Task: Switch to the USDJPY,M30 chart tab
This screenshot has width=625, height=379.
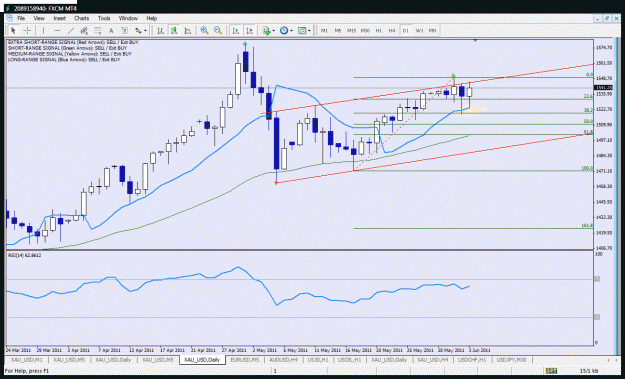Action: pos(511,360)
